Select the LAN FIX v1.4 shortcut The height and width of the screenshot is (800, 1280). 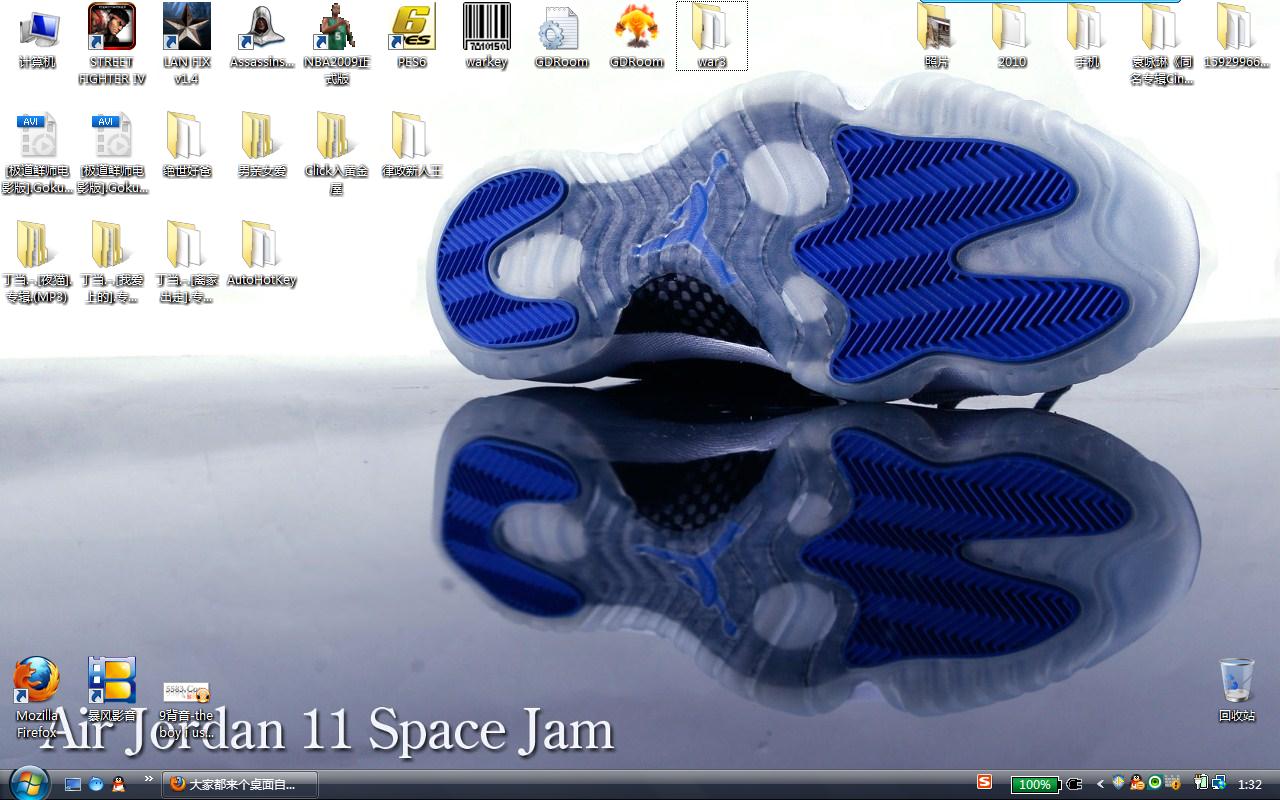186,44
